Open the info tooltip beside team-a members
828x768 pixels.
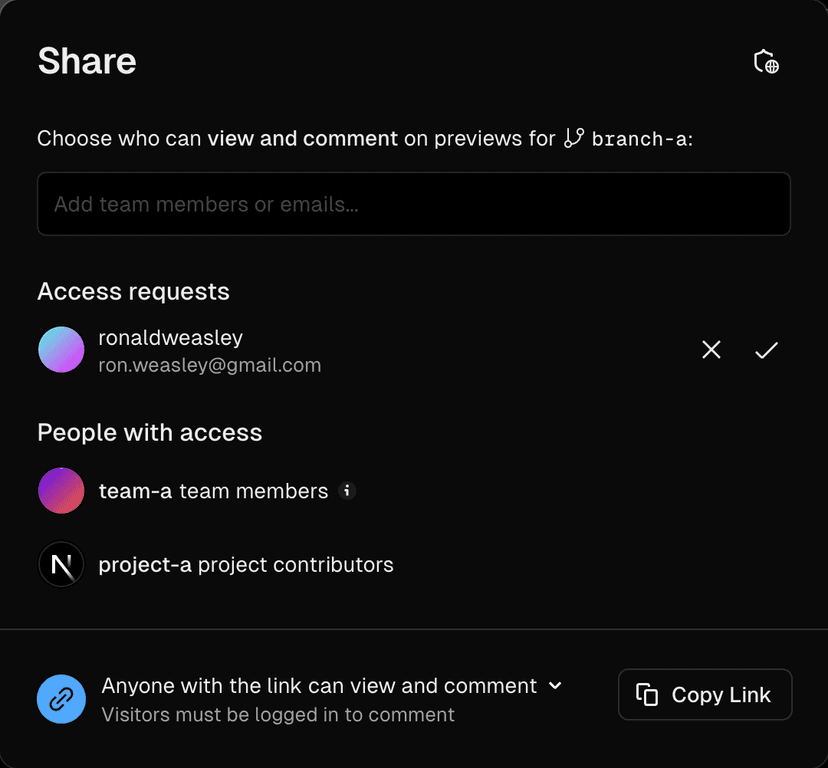pos(347,491)
